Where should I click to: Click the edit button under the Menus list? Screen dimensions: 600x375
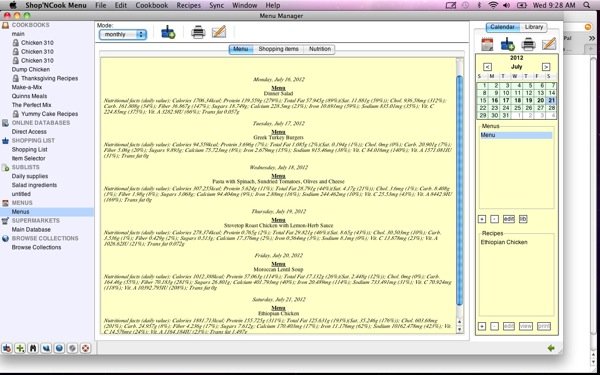coord(509,219)
